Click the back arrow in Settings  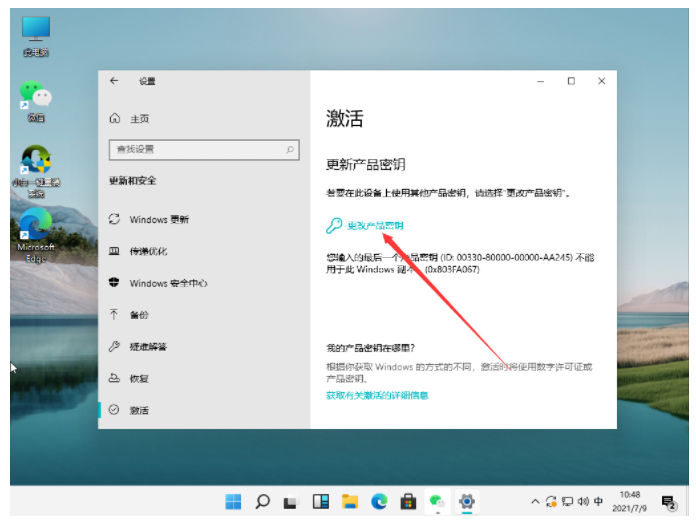pos(114,81)
